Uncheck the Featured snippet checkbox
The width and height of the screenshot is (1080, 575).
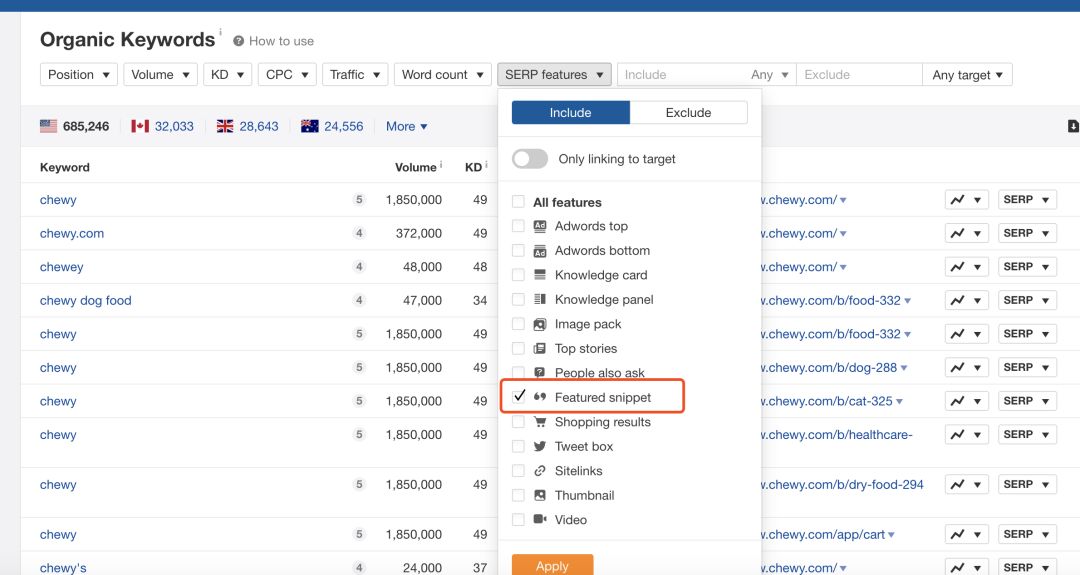click(519, 397)
